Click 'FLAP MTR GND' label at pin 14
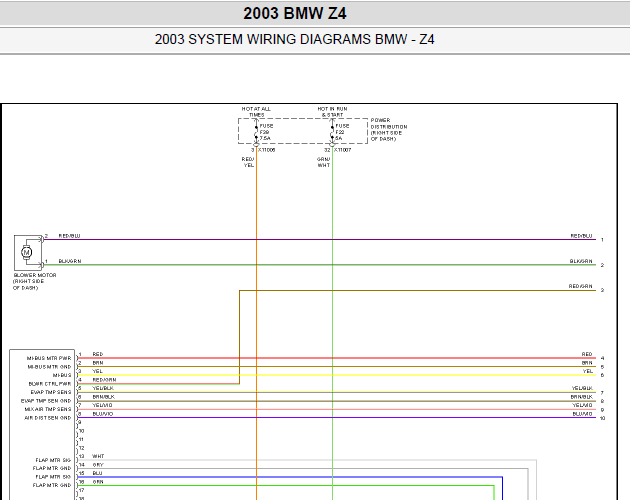The image size is (630, 500). pos(52,468)
